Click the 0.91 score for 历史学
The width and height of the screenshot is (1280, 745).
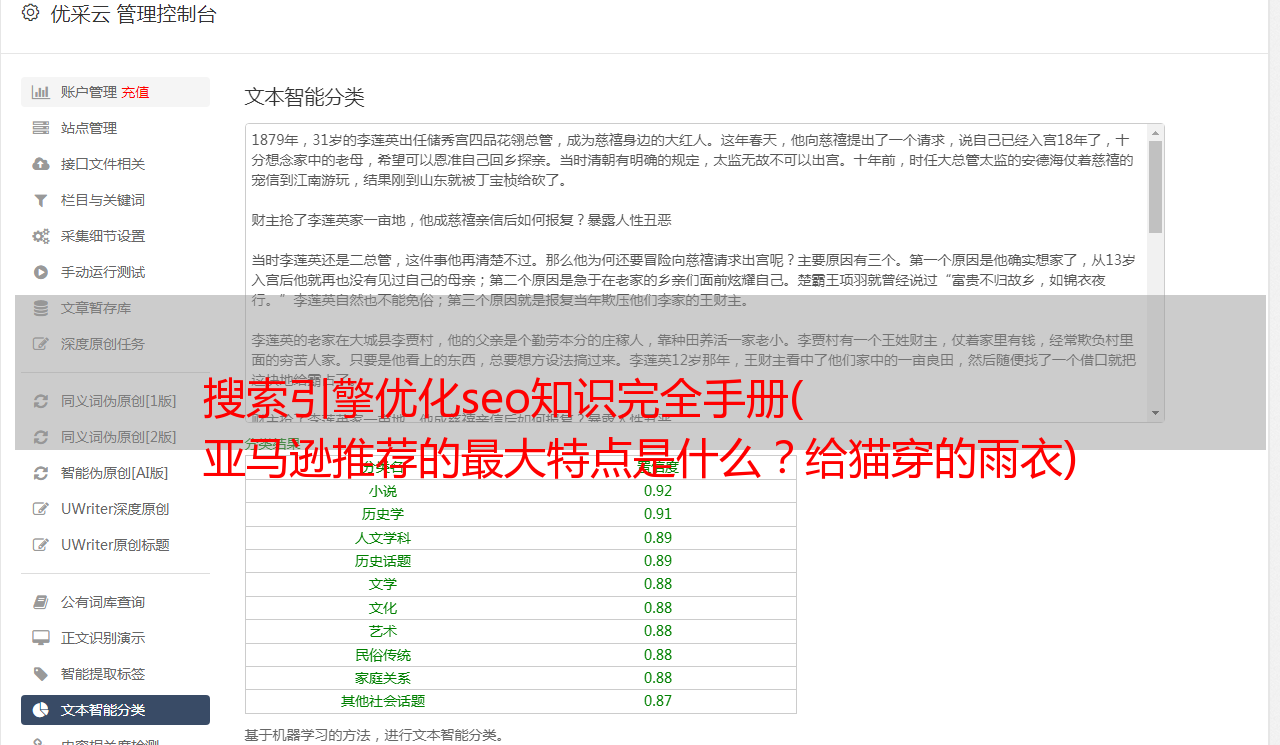tap(658, 514)
